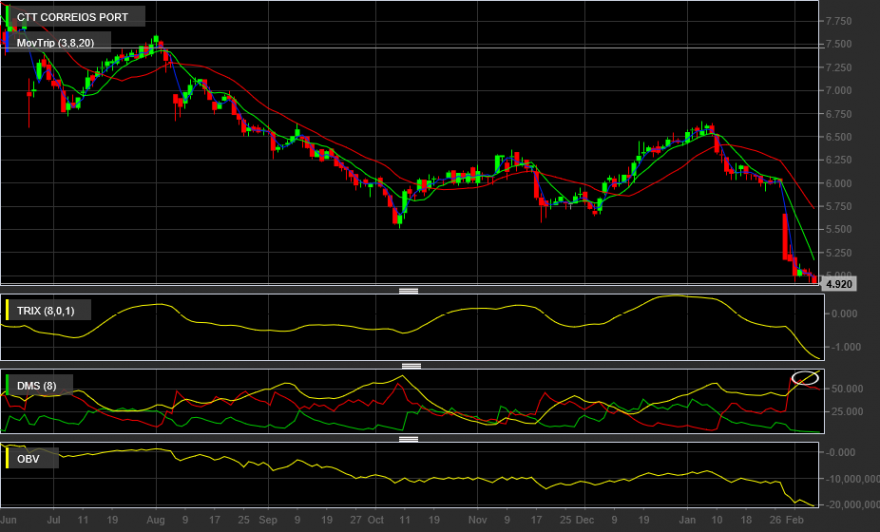Click the 6.000 level on price axis
The width and height of the screenshot is (880, 532).
click(x=838, y=183)
